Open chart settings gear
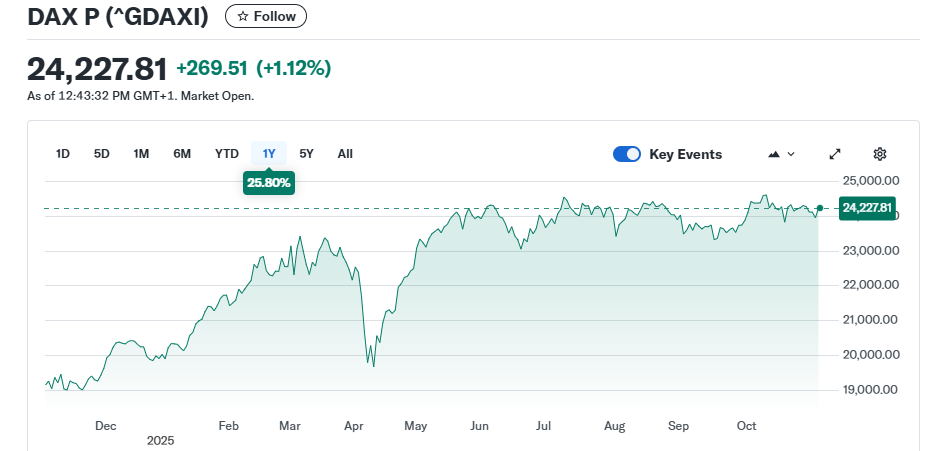Screen dimensions: 932x451 (x=880, y=154)
